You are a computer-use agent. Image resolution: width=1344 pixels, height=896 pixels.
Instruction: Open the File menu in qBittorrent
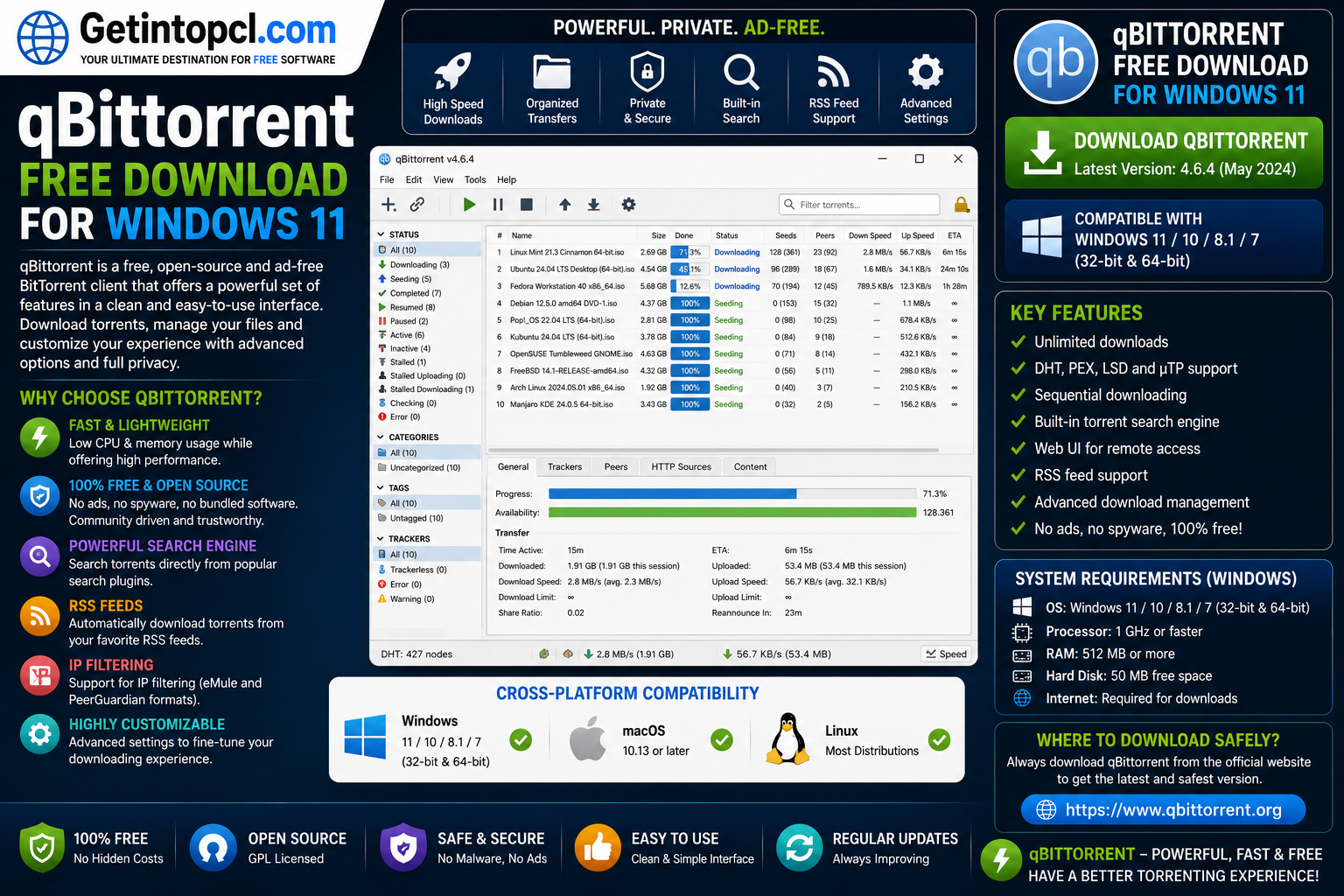pos(387,179)
